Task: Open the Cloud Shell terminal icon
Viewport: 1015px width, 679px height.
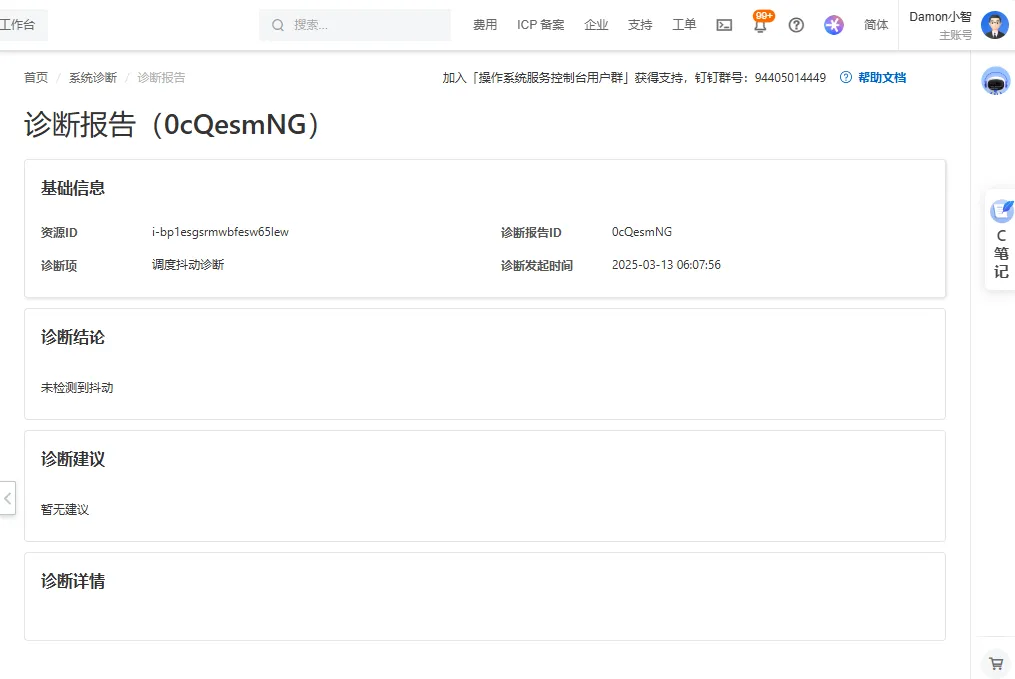Action: click(x=724, y=25)
